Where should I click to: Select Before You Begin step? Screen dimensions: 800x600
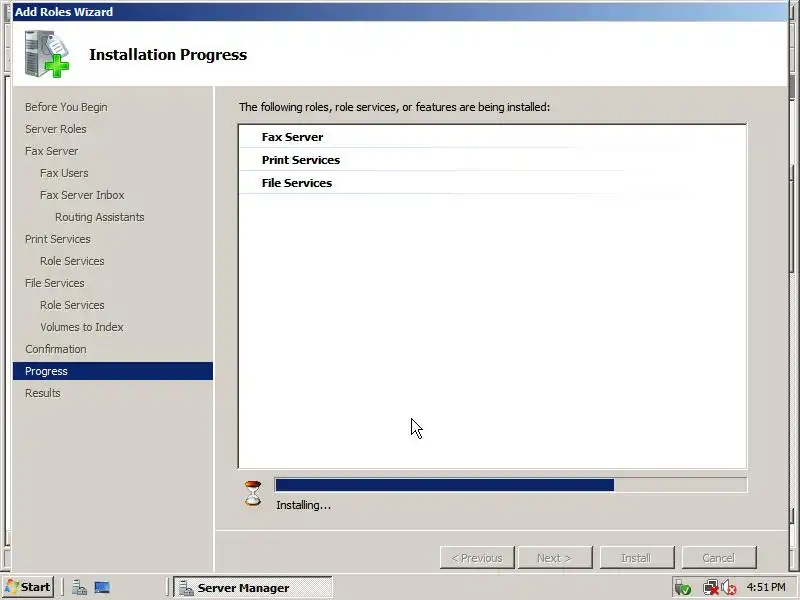[66, 107]
